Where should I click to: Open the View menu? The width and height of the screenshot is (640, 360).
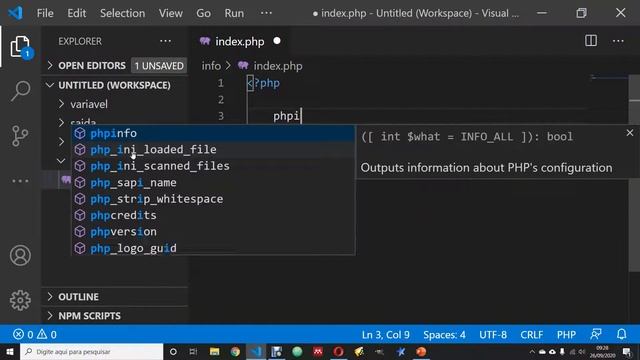(x=171, y=13)
